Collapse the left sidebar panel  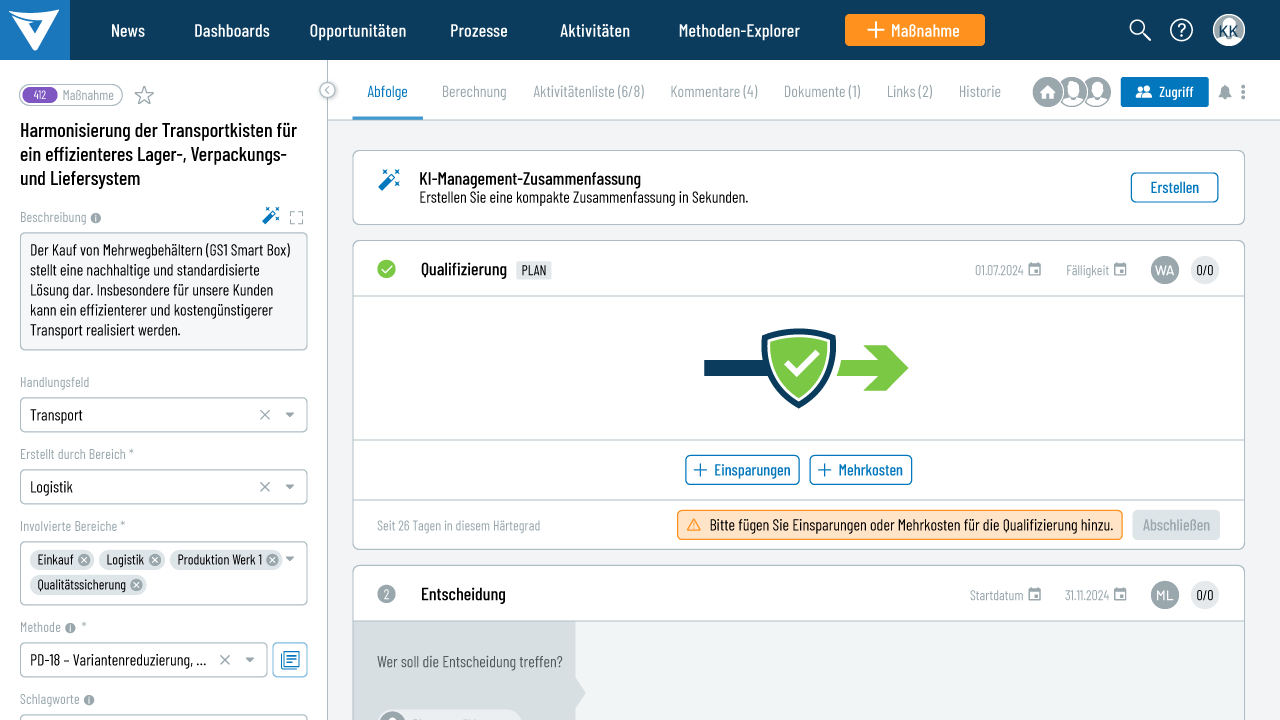[327, 90]
